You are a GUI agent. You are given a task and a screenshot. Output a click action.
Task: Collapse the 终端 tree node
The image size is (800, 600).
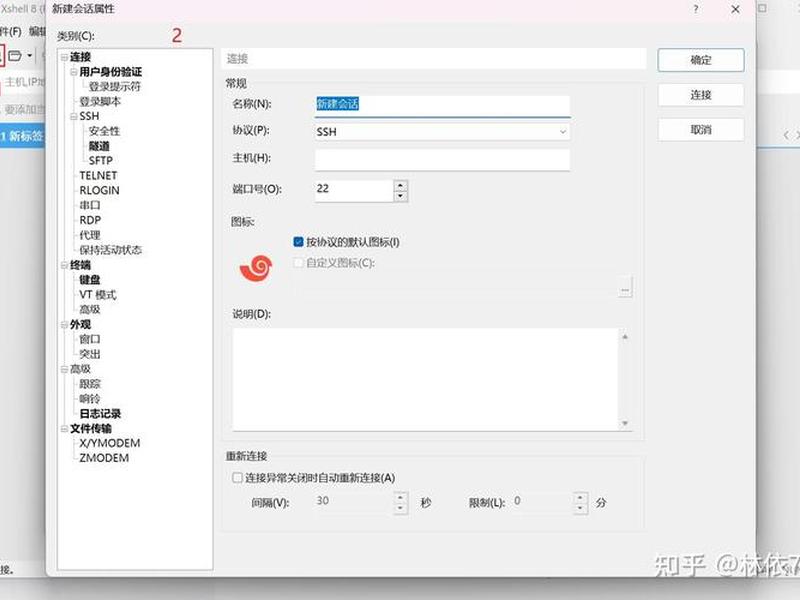point(64,265)
